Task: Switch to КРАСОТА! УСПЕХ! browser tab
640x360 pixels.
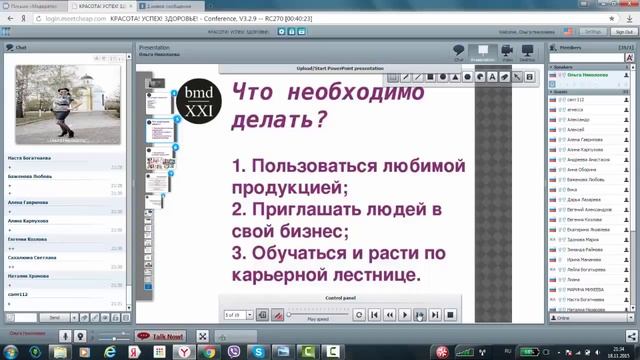Action: tap(101, 6)
